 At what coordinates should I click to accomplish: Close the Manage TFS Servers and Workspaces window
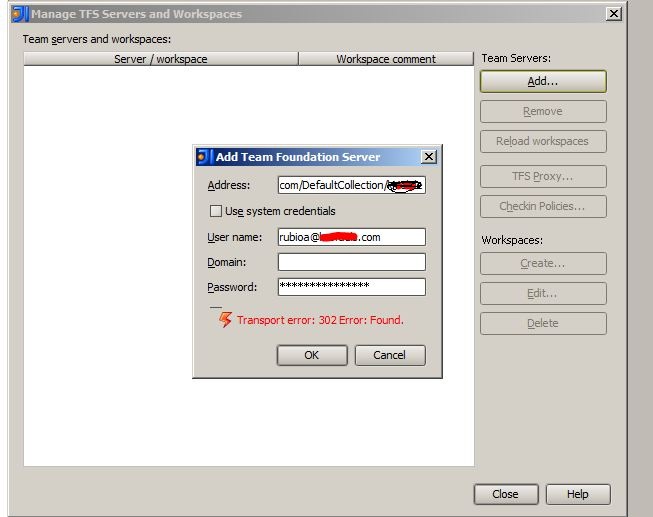[613, 14]
